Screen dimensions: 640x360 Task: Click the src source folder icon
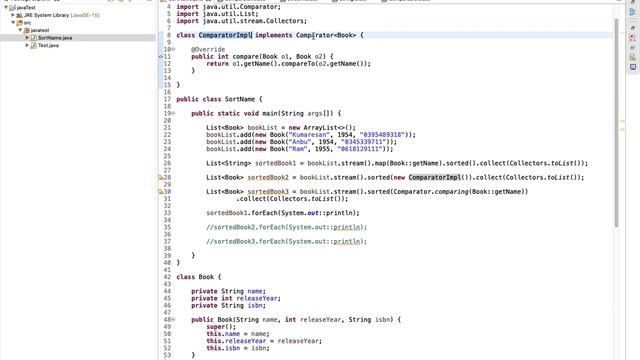point(19,22)
